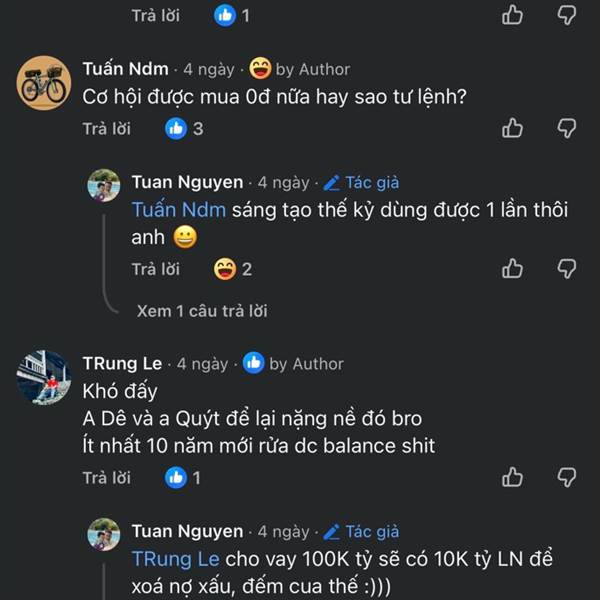This screenshot has width=600, height=600.
Task: Reply to Tuấn Ndm's comment via Trả lời
Action: pos(106,128)
